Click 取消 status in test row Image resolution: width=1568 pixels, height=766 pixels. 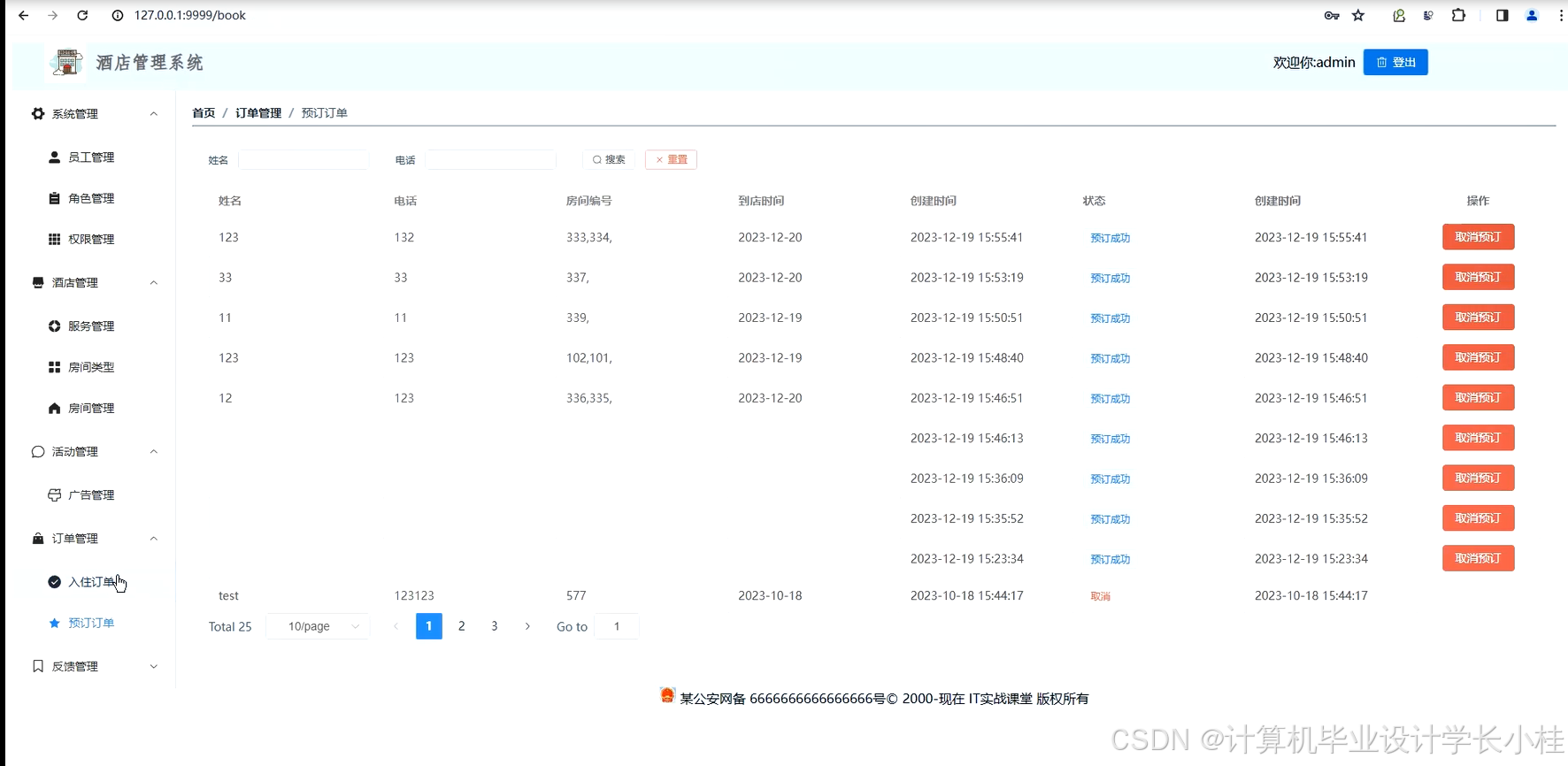[x=1100, y=596]
